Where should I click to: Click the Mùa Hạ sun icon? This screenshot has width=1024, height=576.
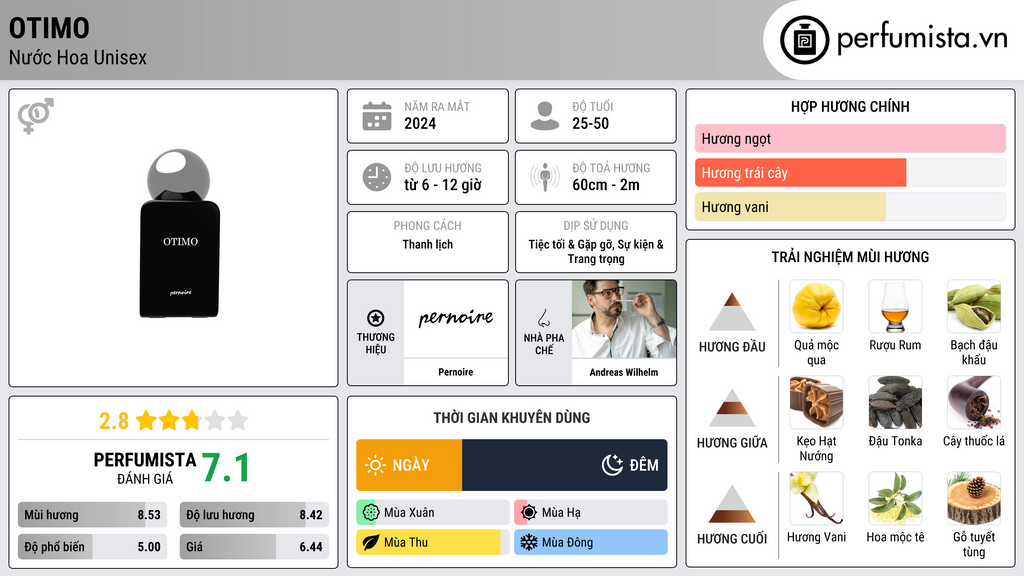529,513
